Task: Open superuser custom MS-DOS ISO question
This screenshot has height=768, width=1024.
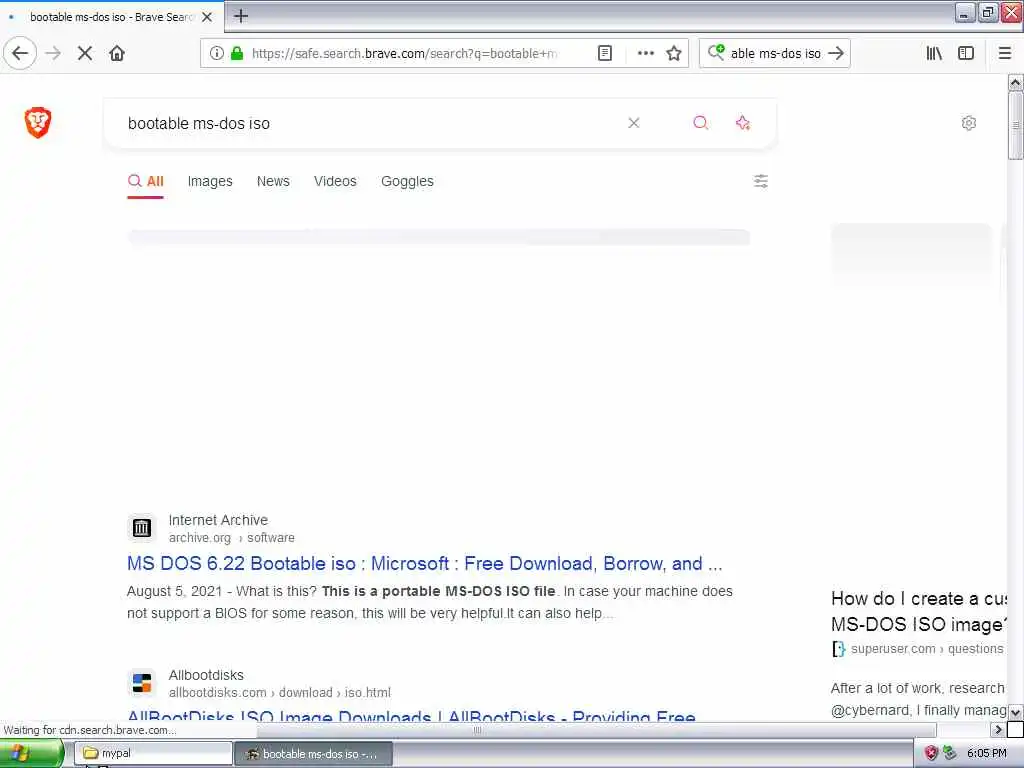Action: (918, 612)
